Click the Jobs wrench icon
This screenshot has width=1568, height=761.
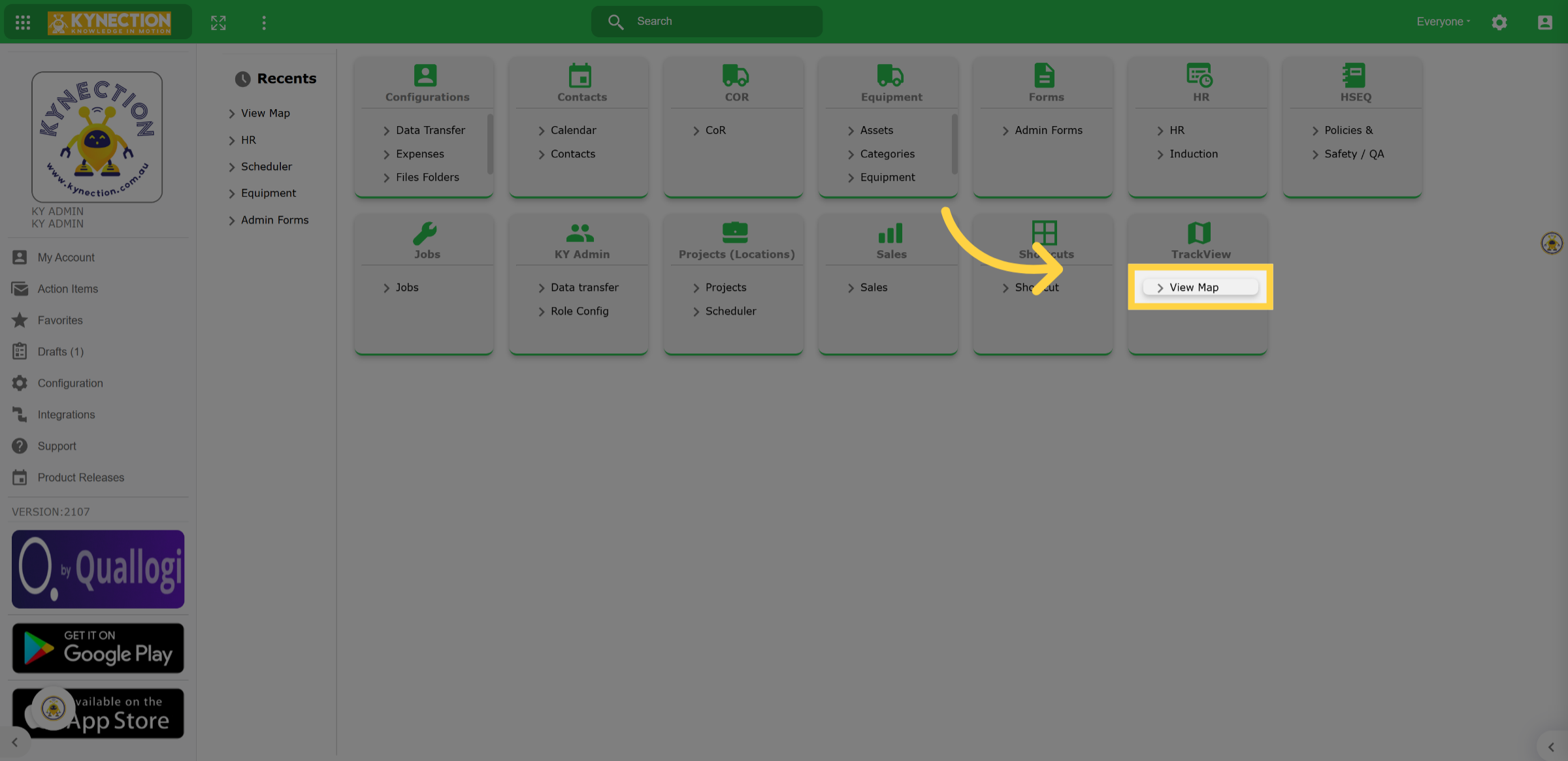coord(425,233)
